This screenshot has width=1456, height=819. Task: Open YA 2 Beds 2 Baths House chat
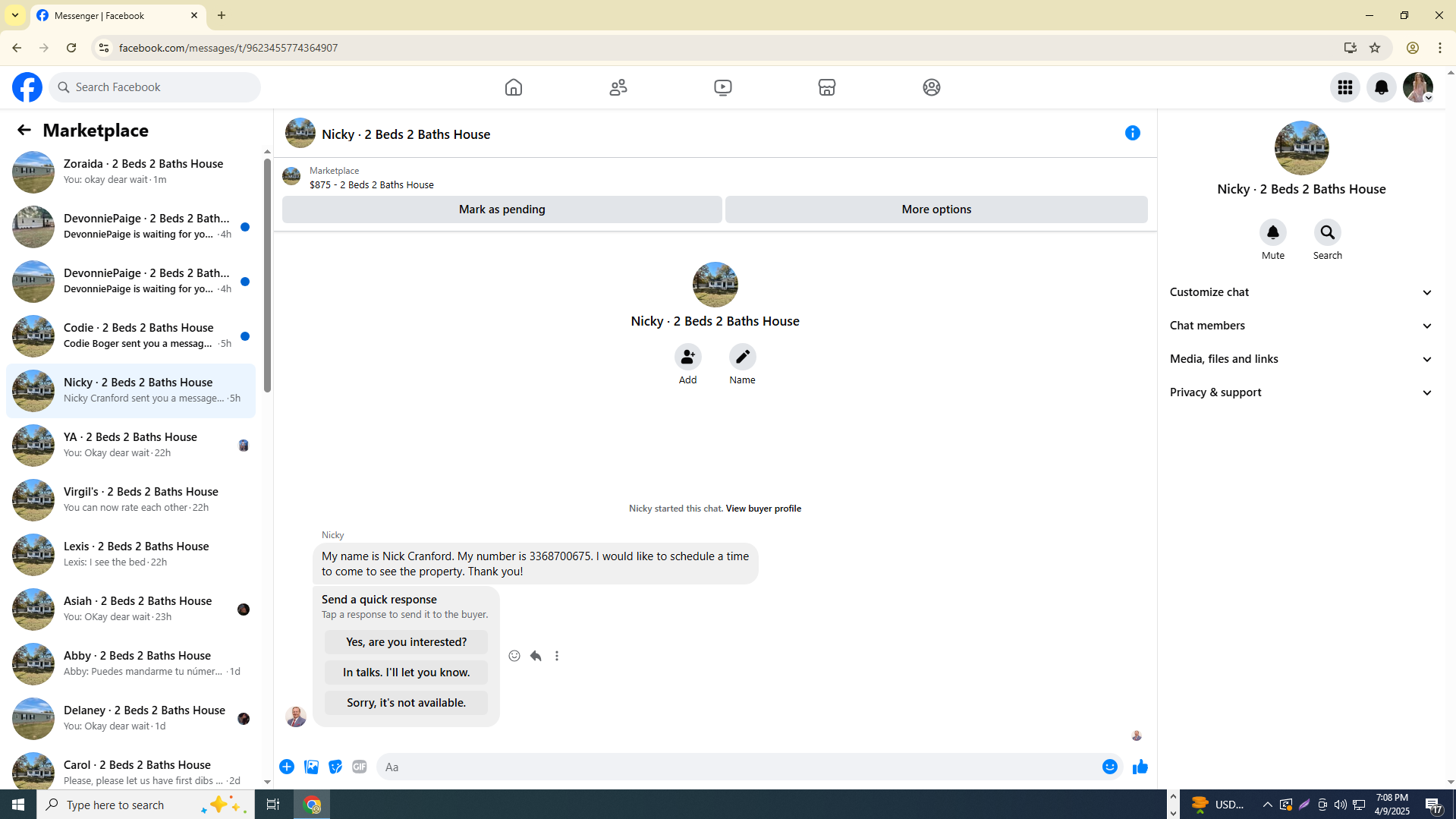(x=131, y=446)
